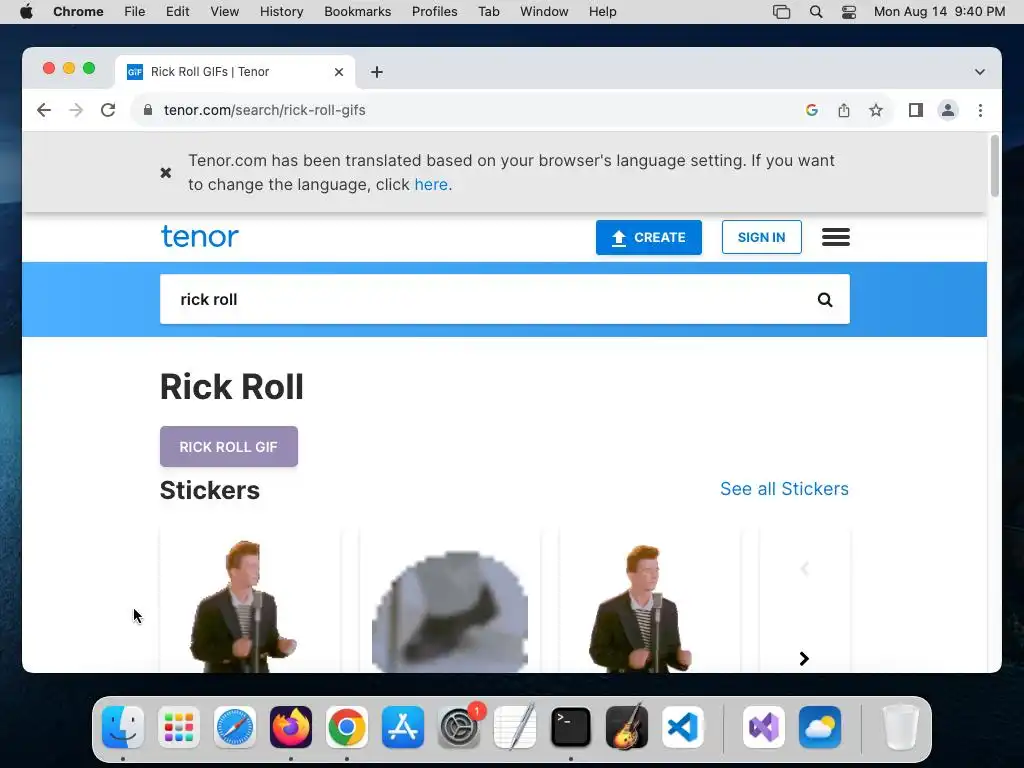Viewport: 1024px width, 768px height.
Task: Click the browser forward arrow
Action: pyautogui.click(x=76, y=110)
